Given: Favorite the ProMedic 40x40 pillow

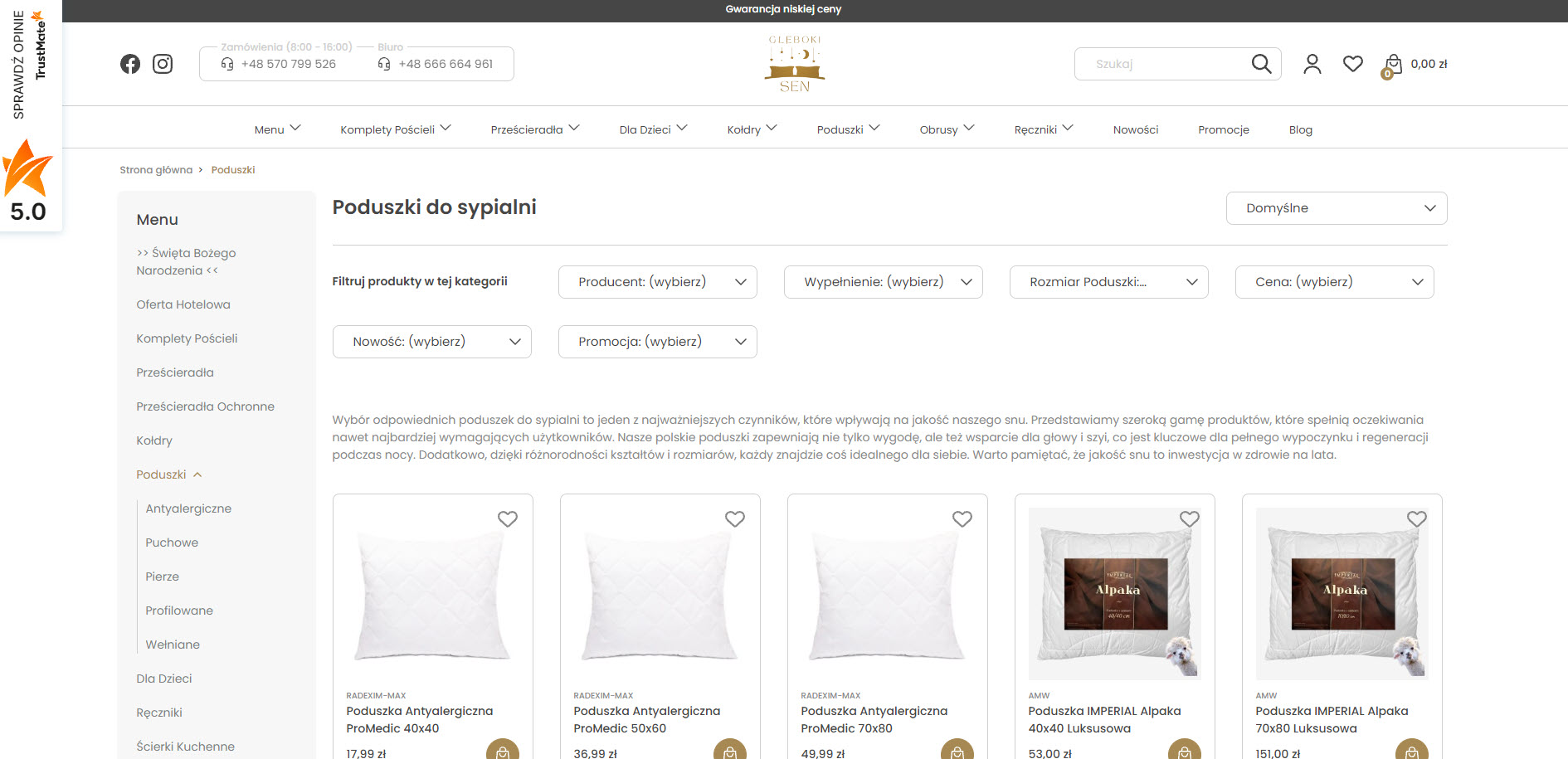Looking at the screenshot, I should pos(508,519).
